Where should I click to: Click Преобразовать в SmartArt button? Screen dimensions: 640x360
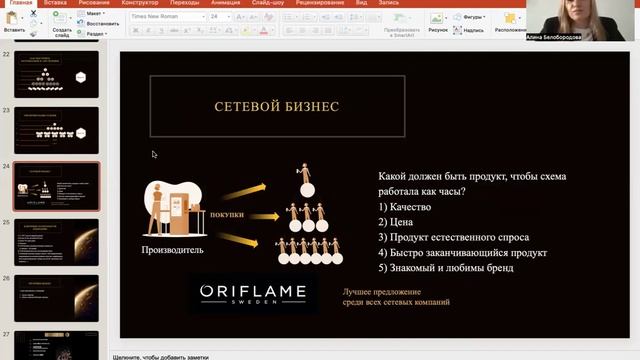coord(402,25)
